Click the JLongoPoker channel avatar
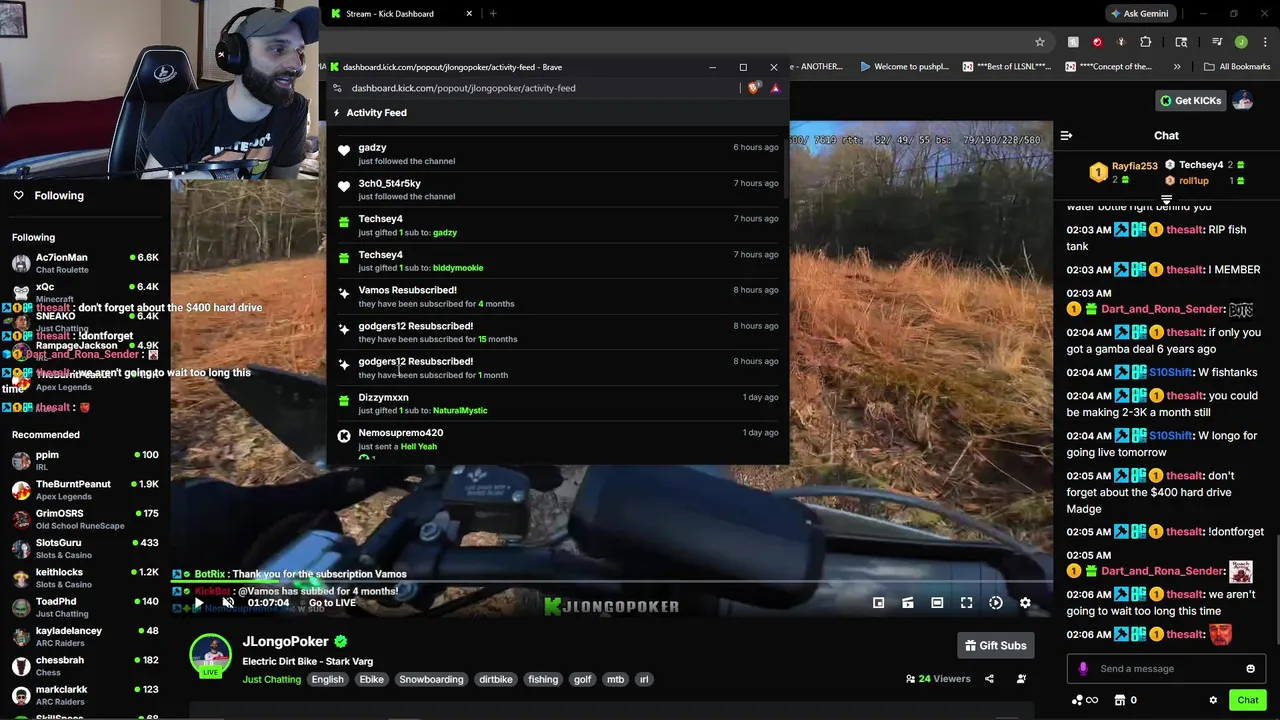This screenshot has height=720, width=1280. [210, 655]
